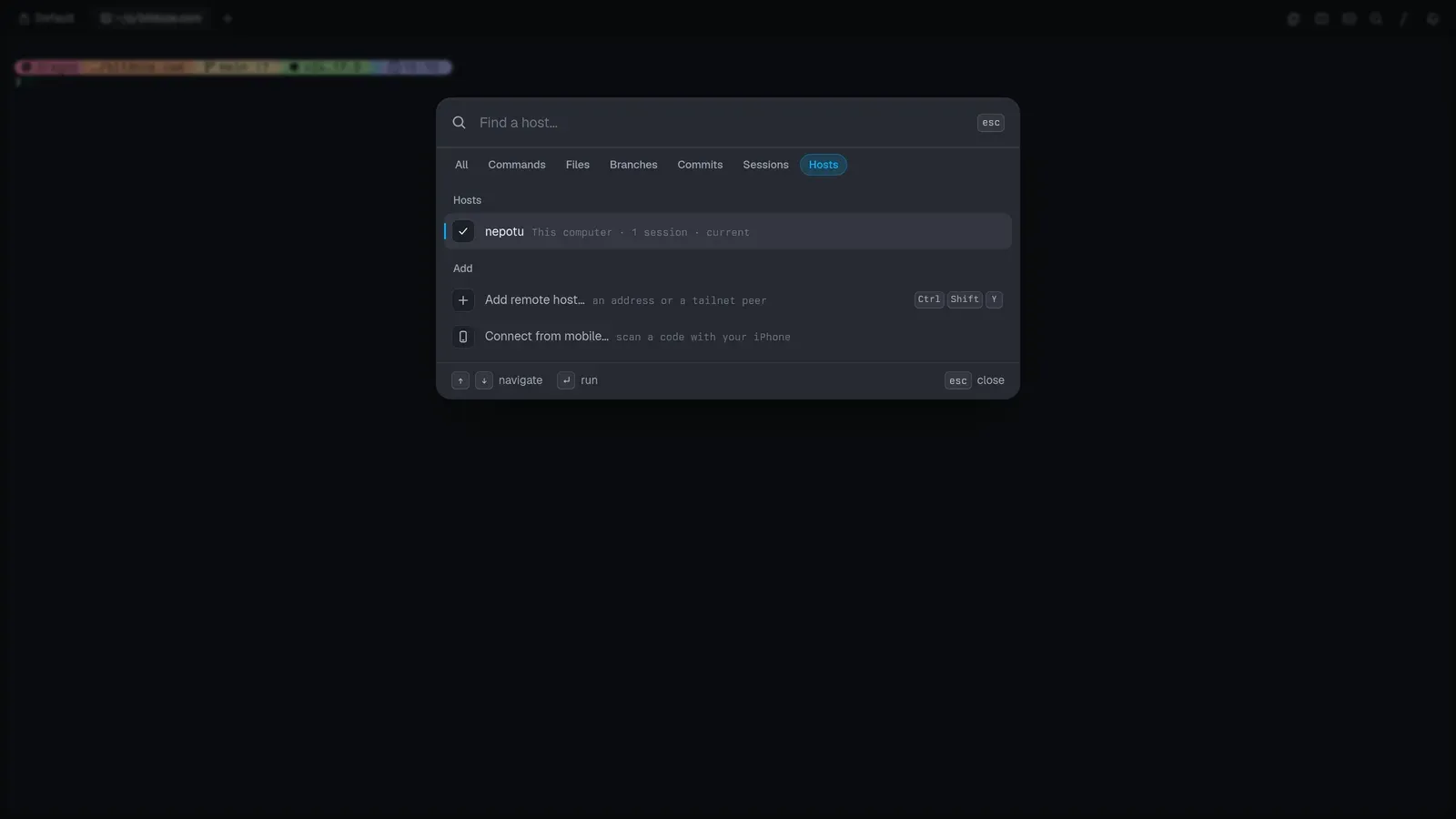Image resolution: width=1456 pixels, height=819 pixels.
Task: Click the phone icon for Connect from mobile
Action: [x=463, y=337]
